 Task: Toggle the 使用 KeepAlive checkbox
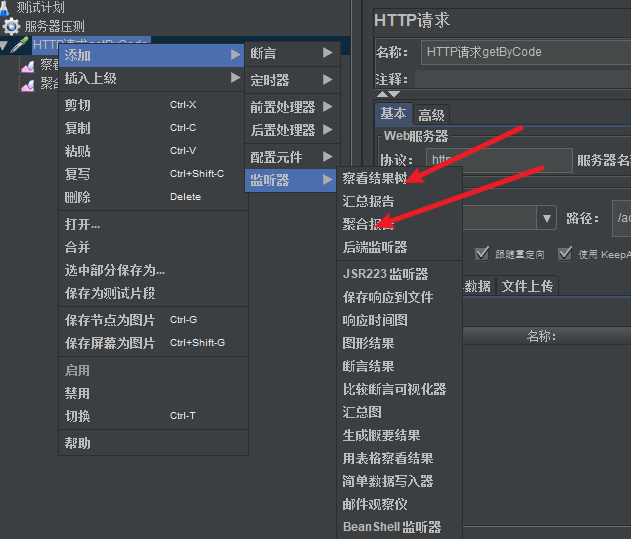point(565,254)
